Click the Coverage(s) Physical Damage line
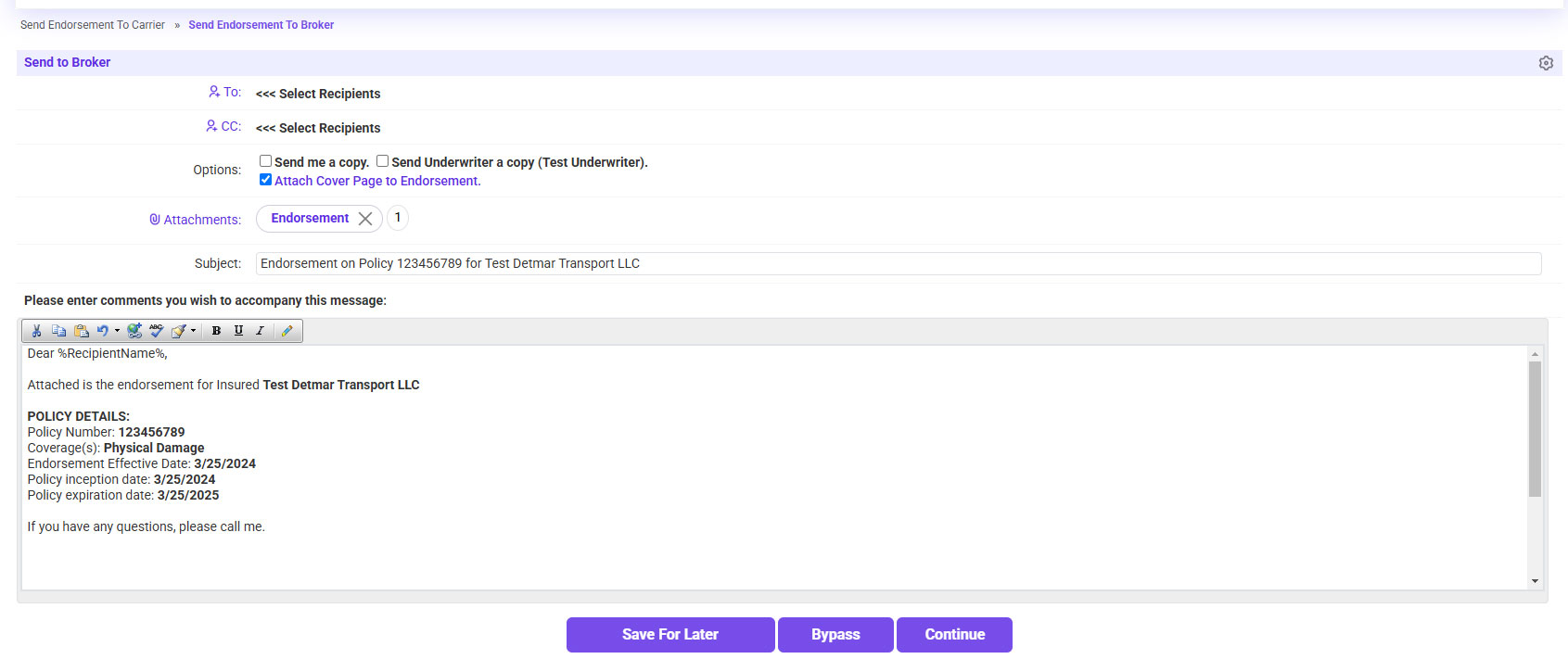The width and height of the screenshot is (1568, 659). tap(116, 448)
